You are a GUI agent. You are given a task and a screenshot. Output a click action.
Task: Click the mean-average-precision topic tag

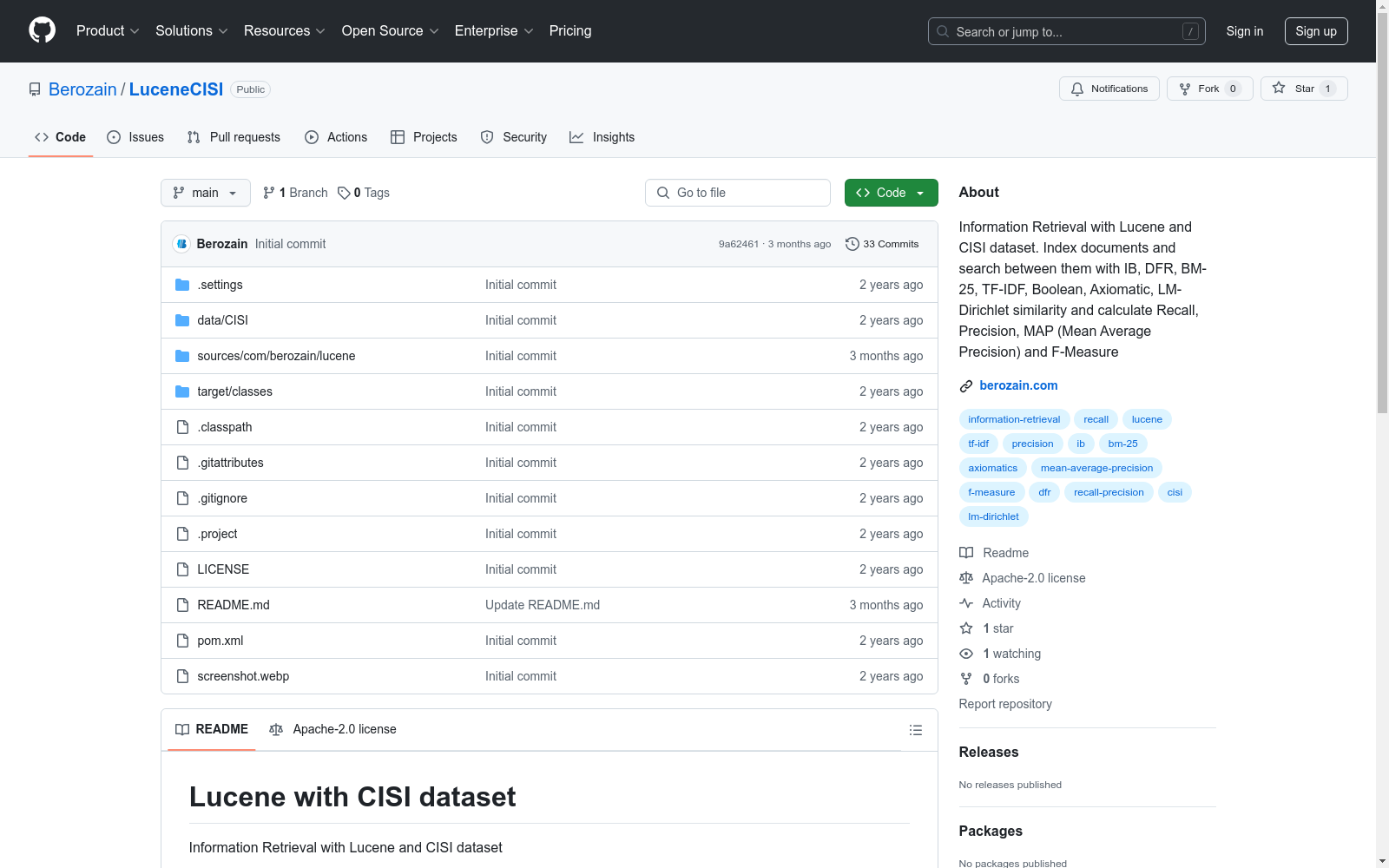click(x=1096, y=468)
